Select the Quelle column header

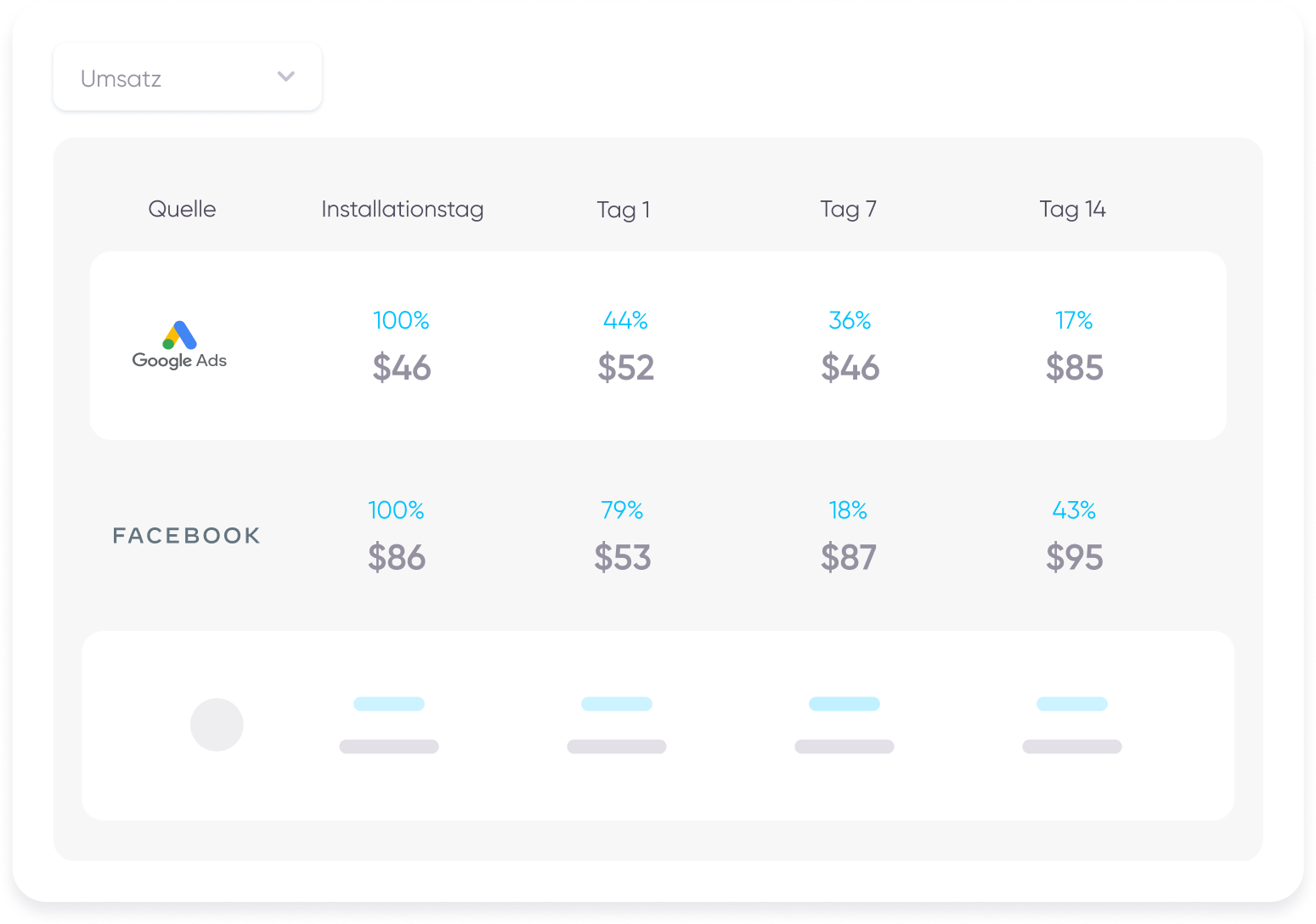click(x=182, y=209)
